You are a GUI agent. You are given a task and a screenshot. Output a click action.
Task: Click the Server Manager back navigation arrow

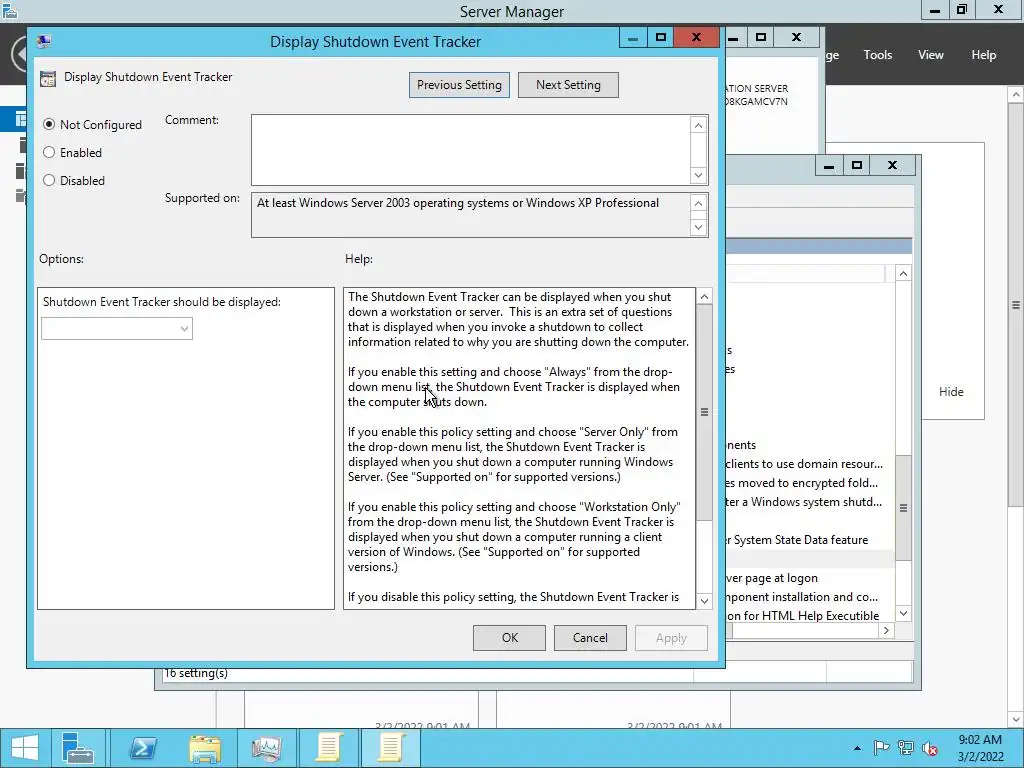click(20, 54)
